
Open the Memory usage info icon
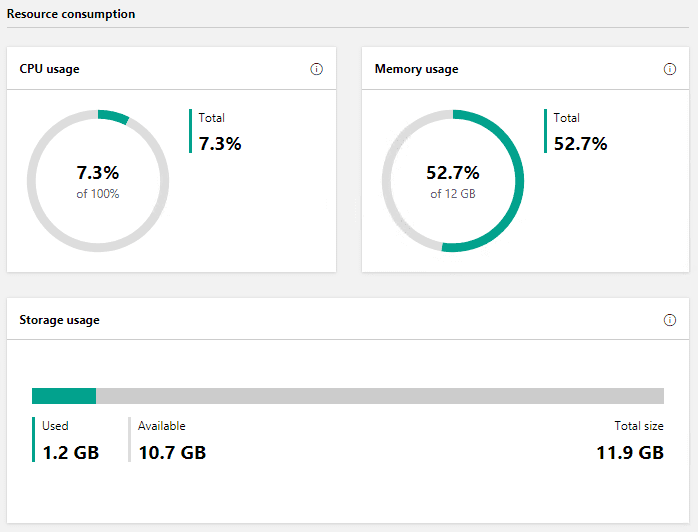click(670, 69)
